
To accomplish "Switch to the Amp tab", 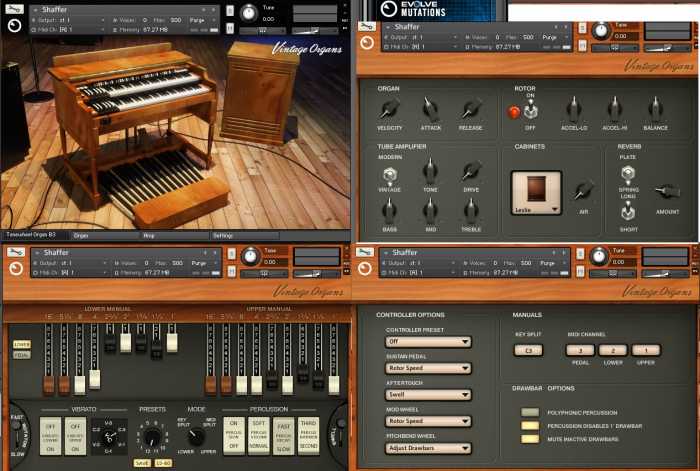I will click(x=174, y=235).
